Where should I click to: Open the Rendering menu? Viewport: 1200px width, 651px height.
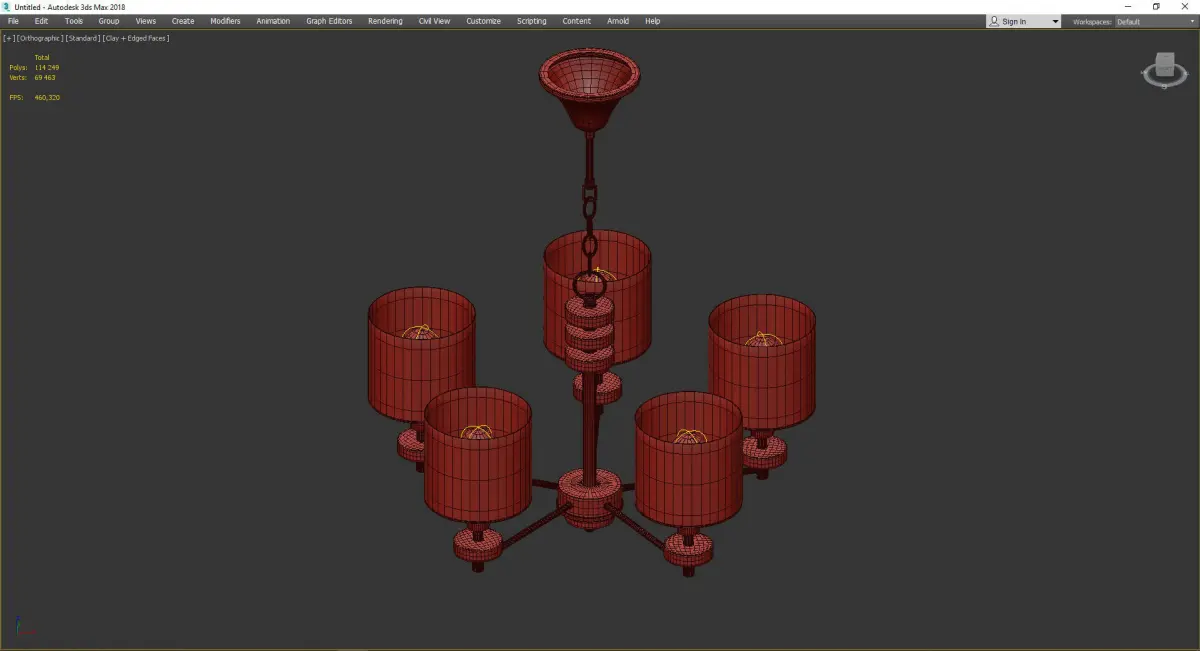(x=385, y=21)
